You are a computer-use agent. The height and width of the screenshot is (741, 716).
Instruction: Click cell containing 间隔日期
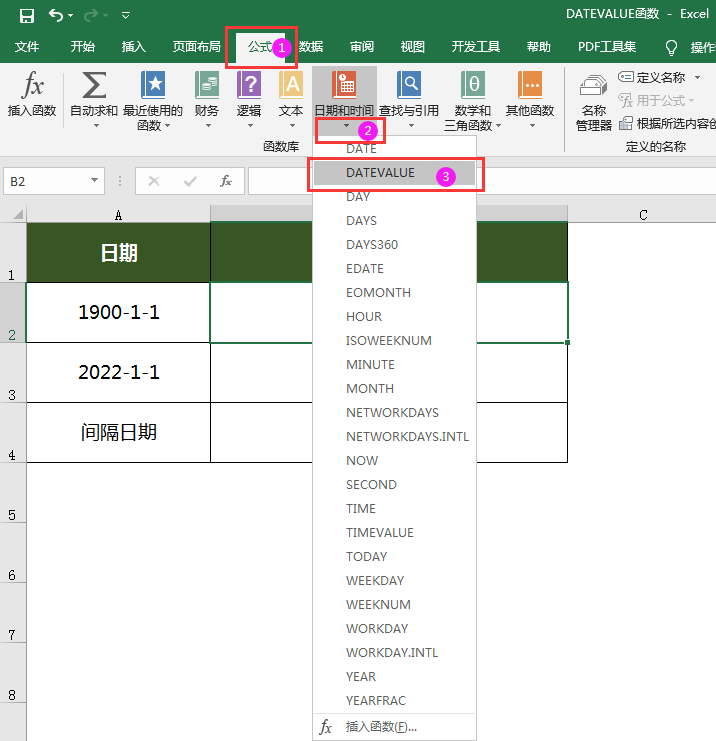pos(118,432)
